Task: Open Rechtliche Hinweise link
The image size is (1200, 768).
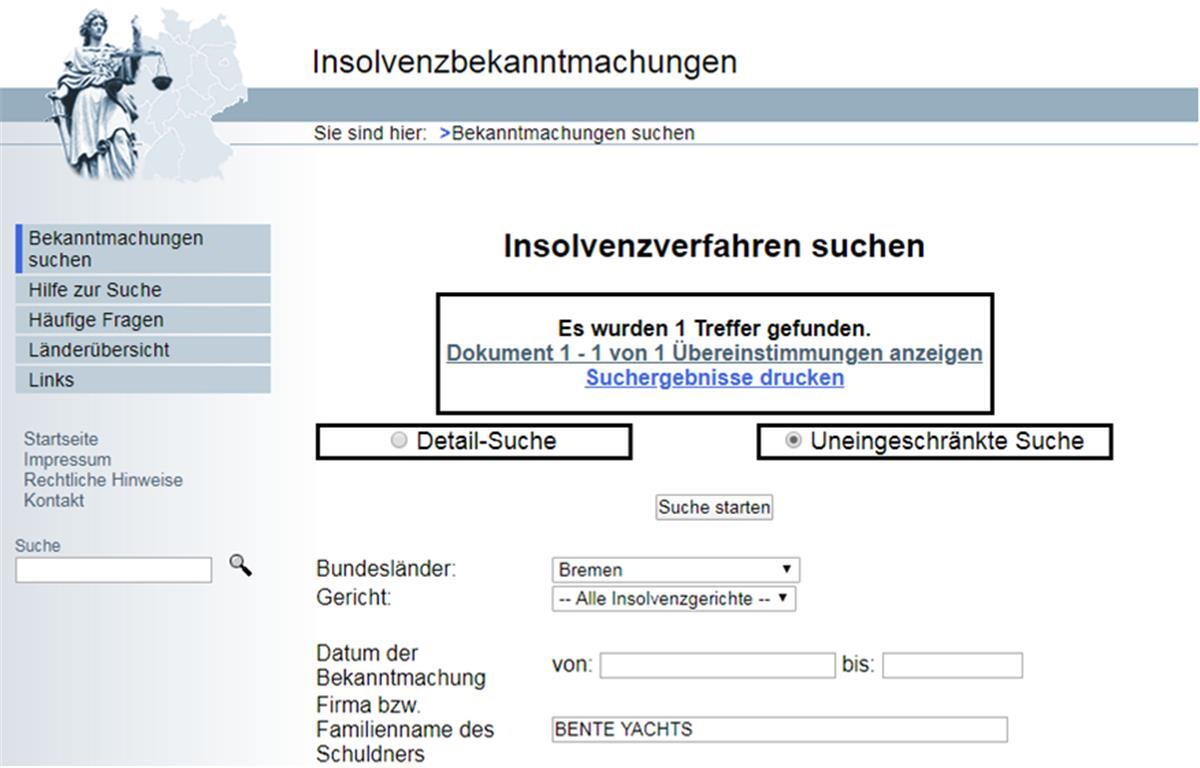Action: (103, 480)
